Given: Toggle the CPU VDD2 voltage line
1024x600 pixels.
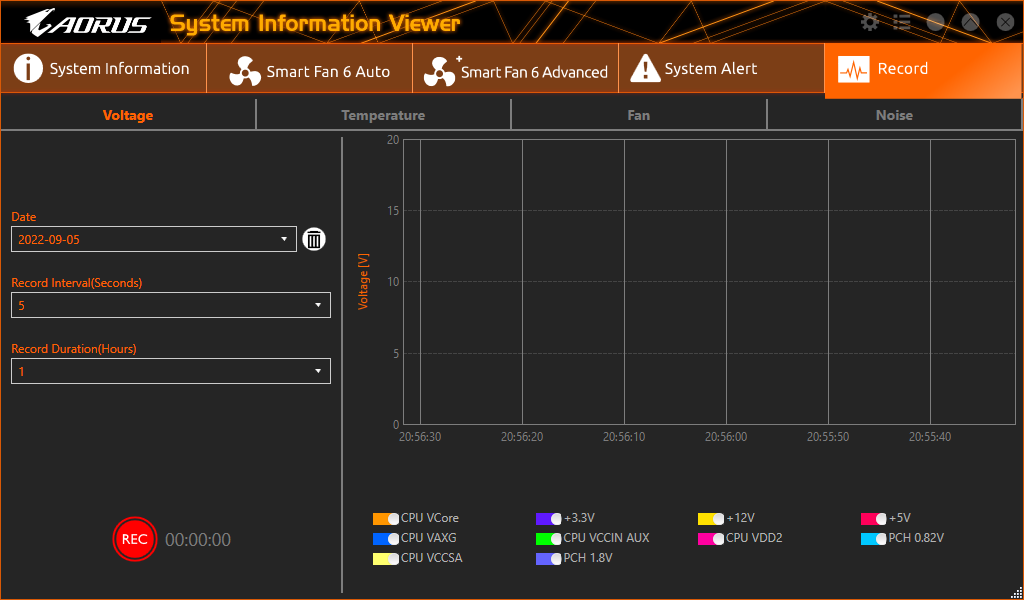Looking at the screenshot, I should click(711, 539).
